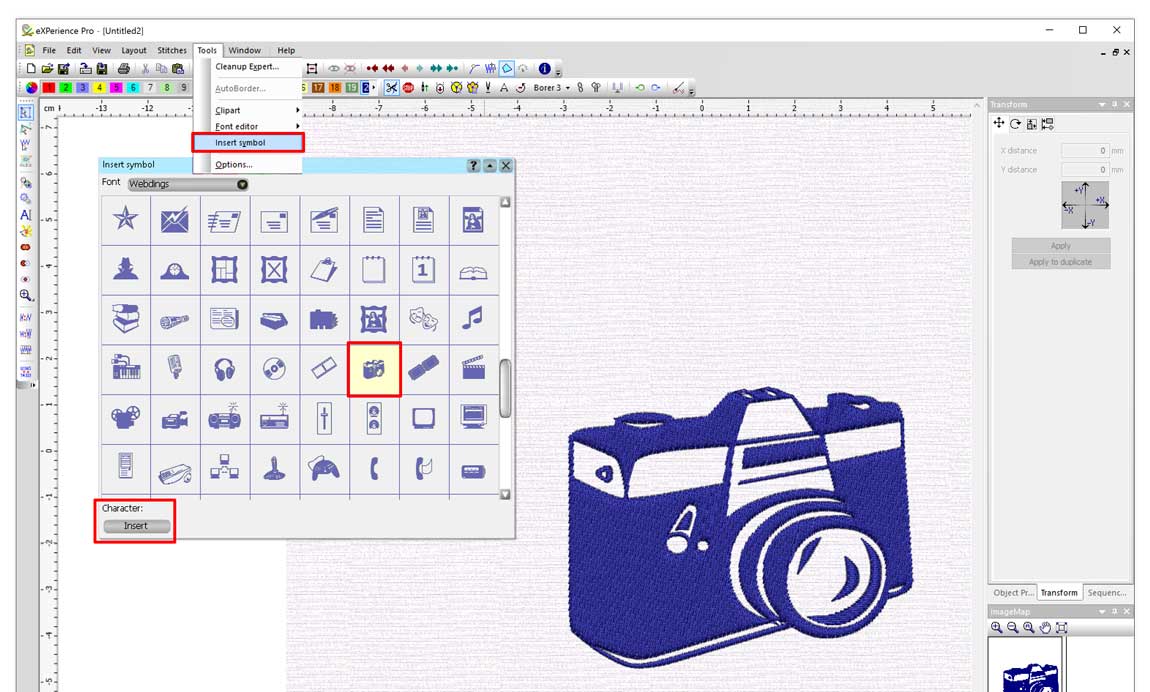Open the Layout menu
Viewport: 1150px width, 692px height.
click(133, 51)
